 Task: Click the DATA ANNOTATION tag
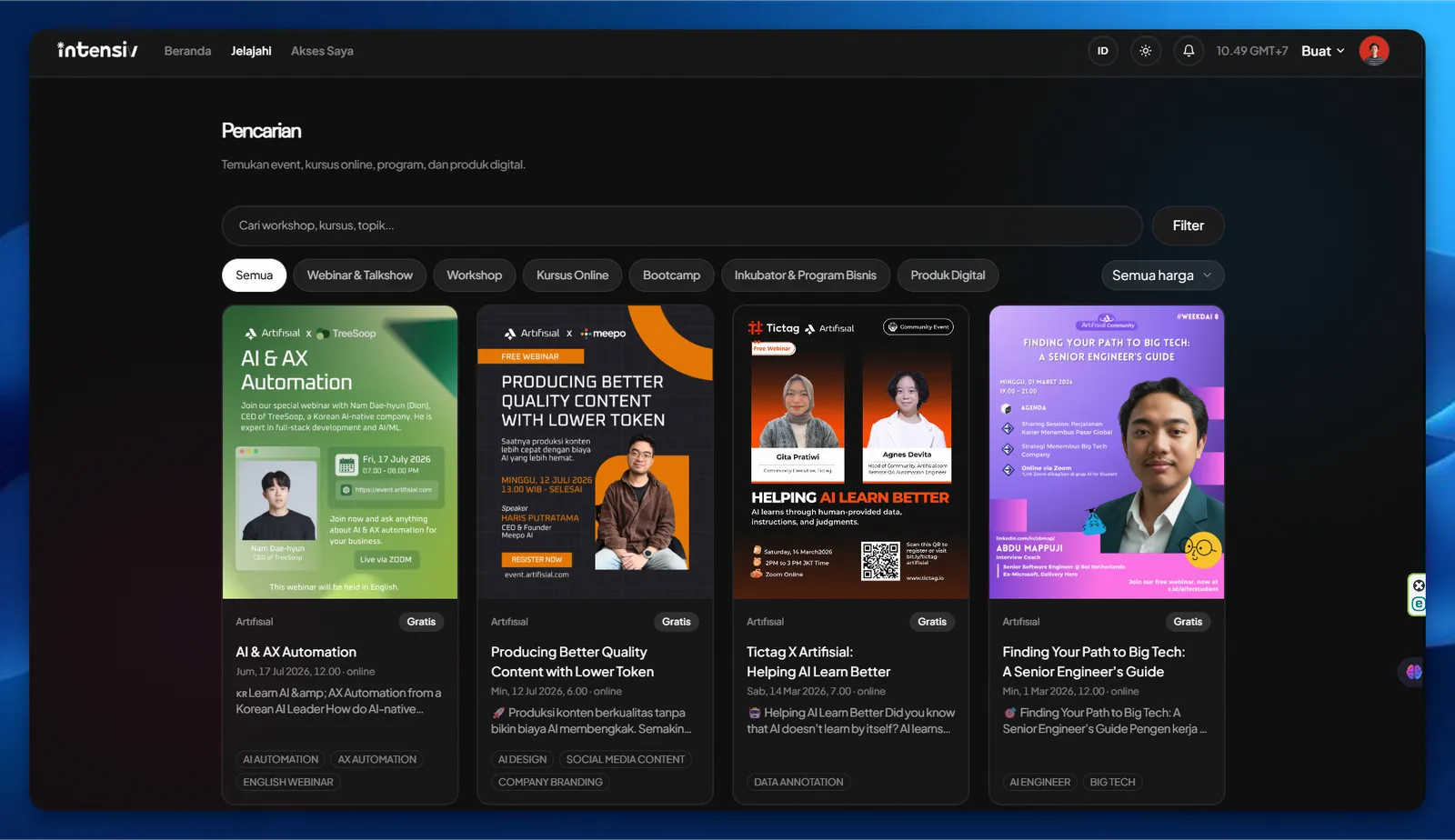click(798, 782)
